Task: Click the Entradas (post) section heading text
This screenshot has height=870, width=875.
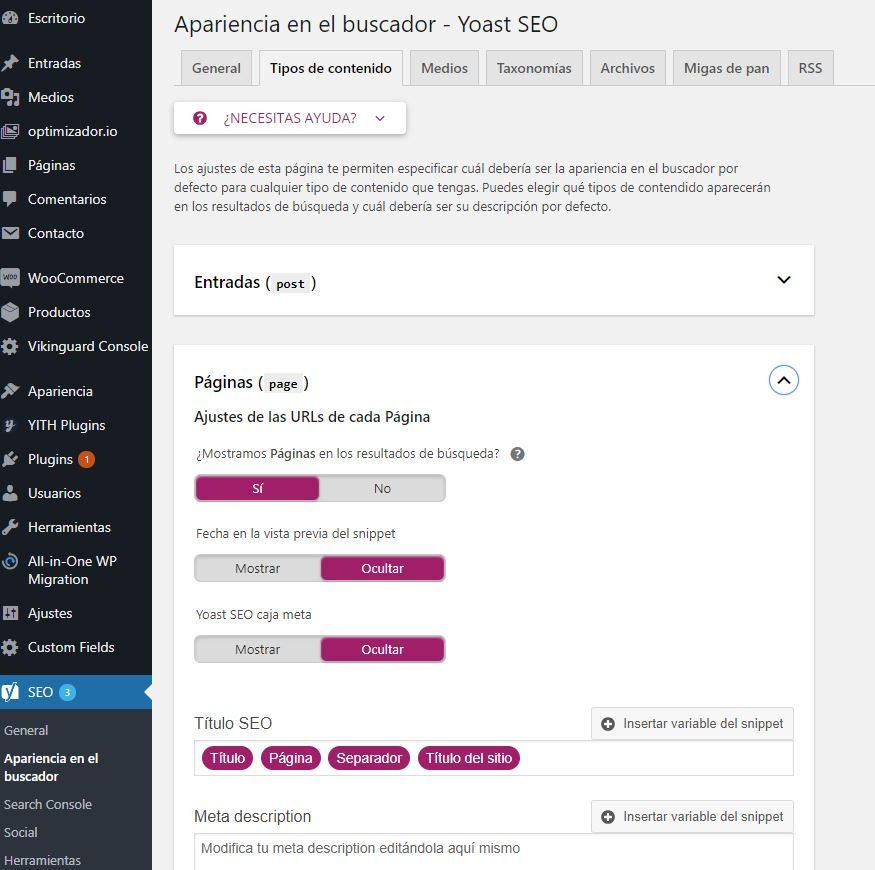Action: (x=255, y=282)
